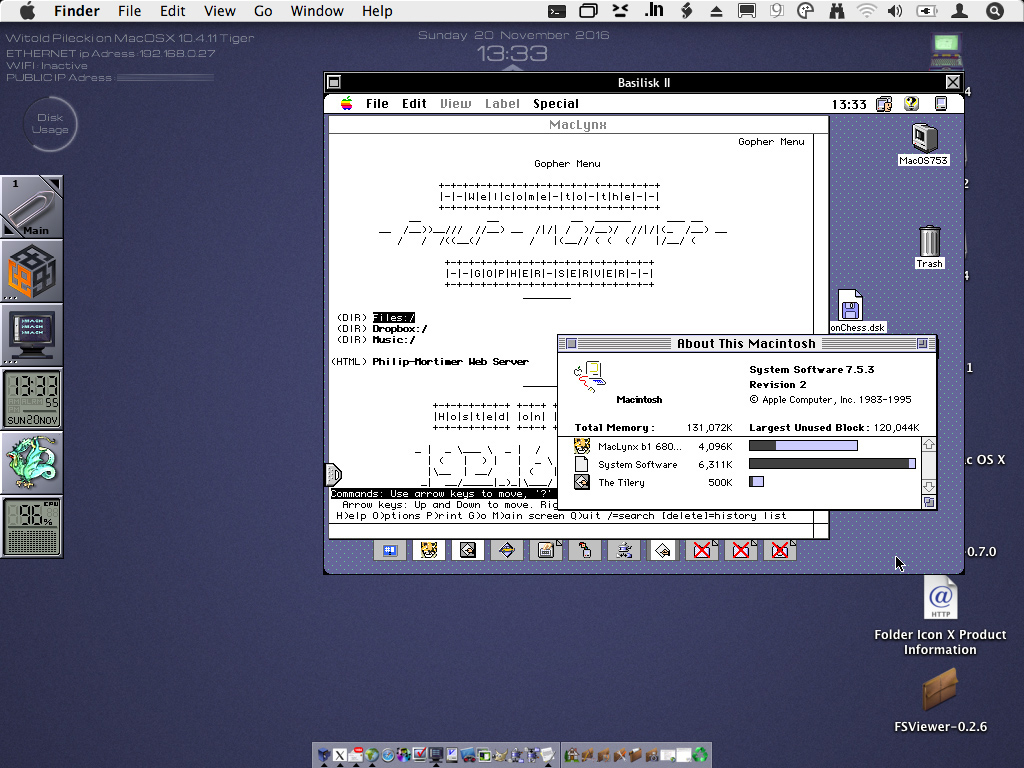Image resolution: width=1024 pixels, height=768 pixels.
Task: Open the Window menu in Finder menu bar
Action: coord(317,11)
